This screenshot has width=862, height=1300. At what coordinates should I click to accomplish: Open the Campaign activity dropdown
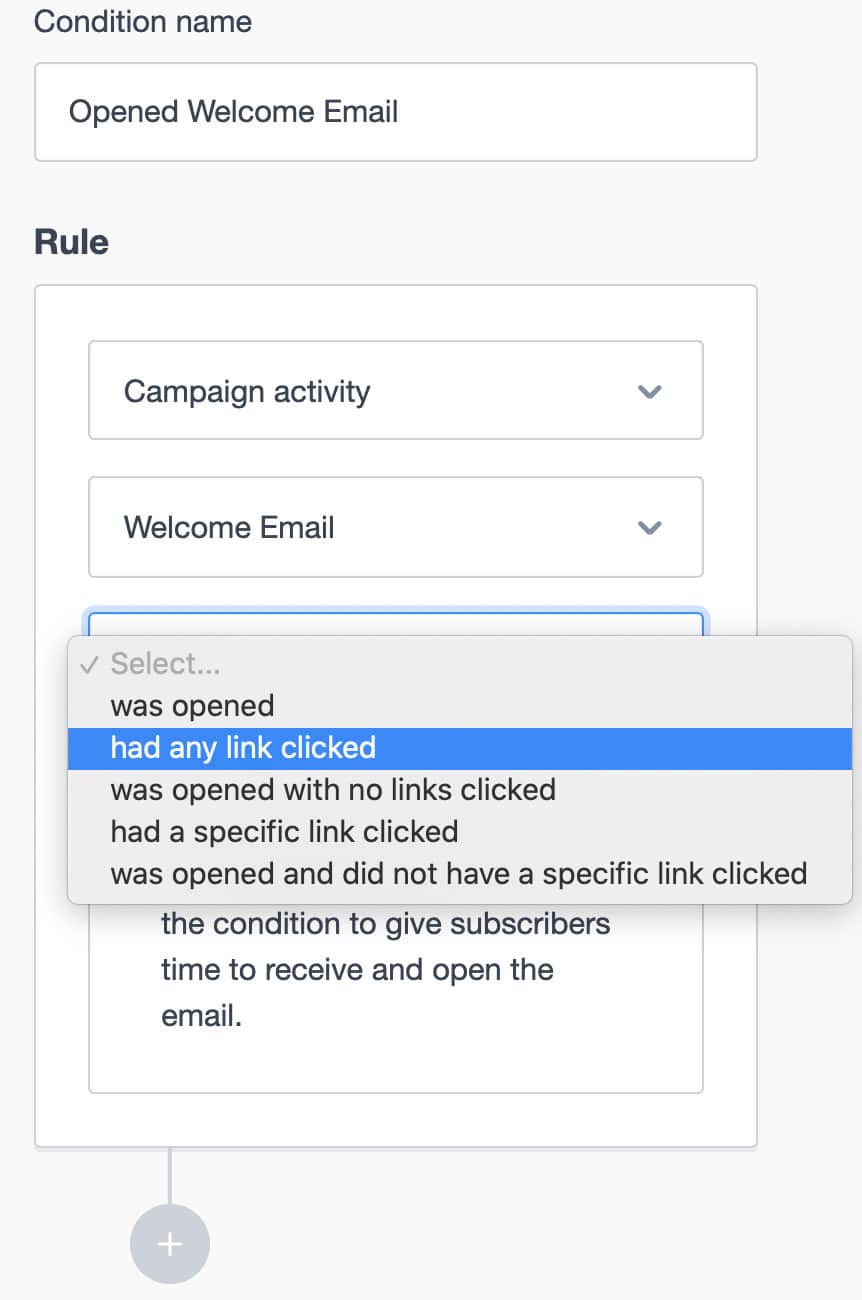(x=395, y=391)
